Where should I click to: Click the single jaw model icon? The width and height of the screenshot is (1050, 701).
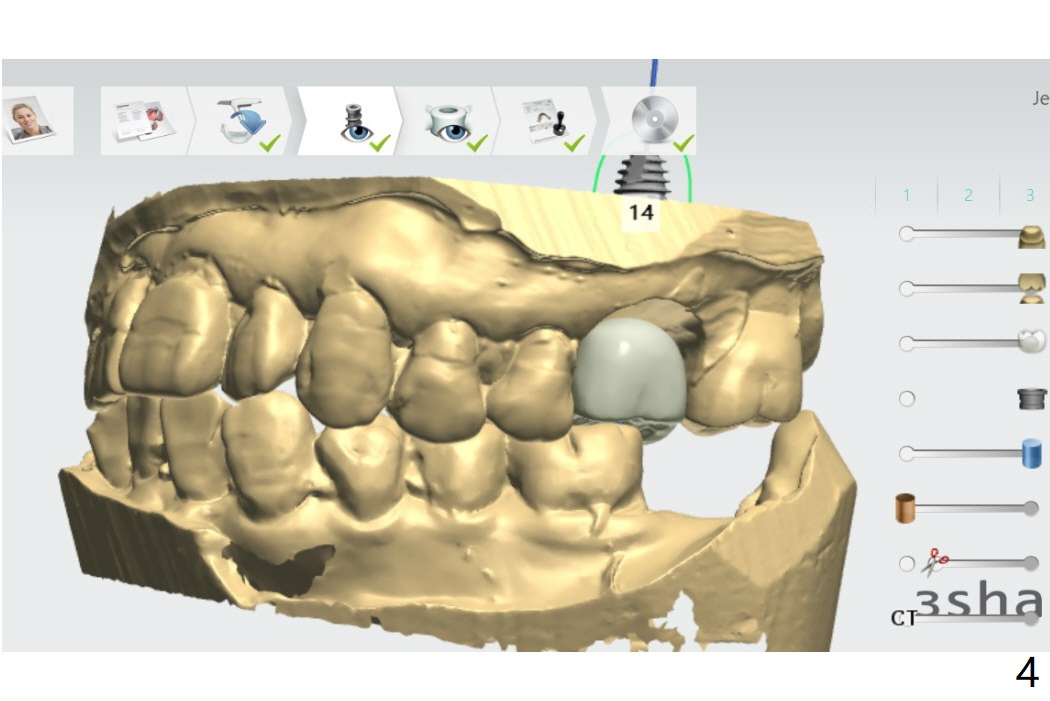(x=1031, y=236)
